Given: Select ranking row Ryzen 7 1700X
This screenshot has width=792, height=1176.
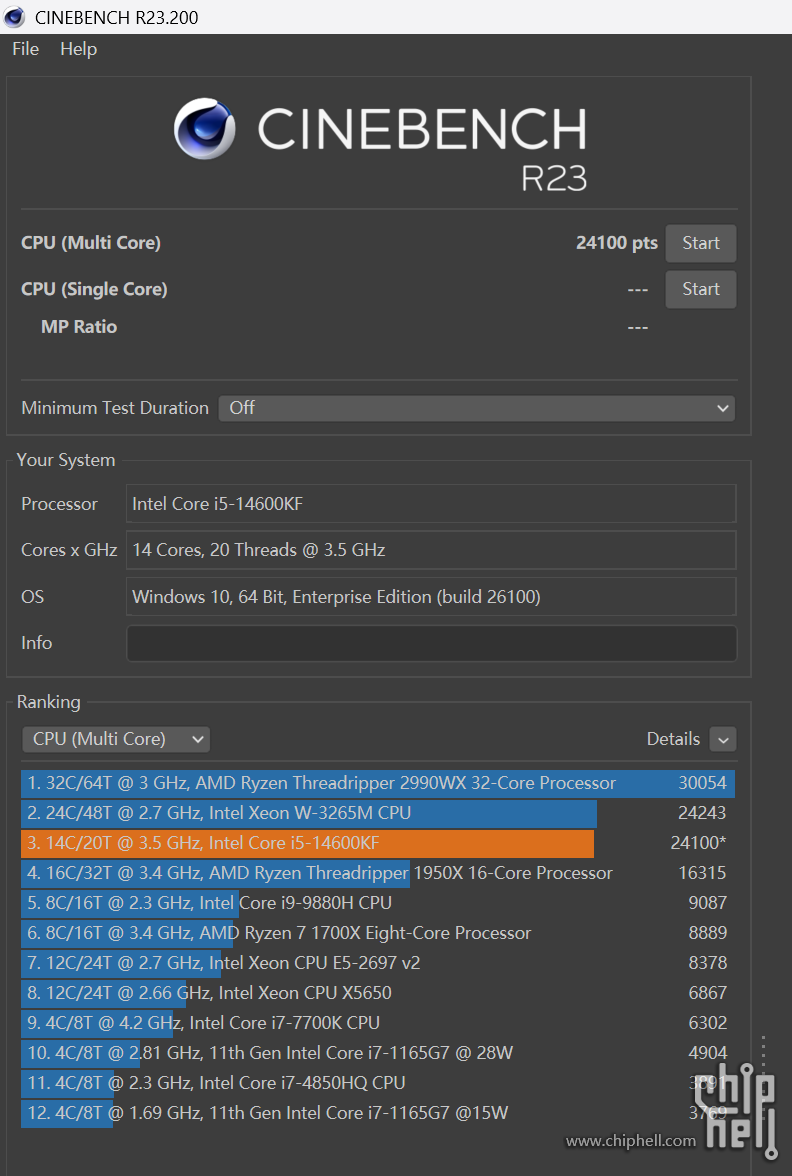Looking at the screenshot, I should pos(378,933).
